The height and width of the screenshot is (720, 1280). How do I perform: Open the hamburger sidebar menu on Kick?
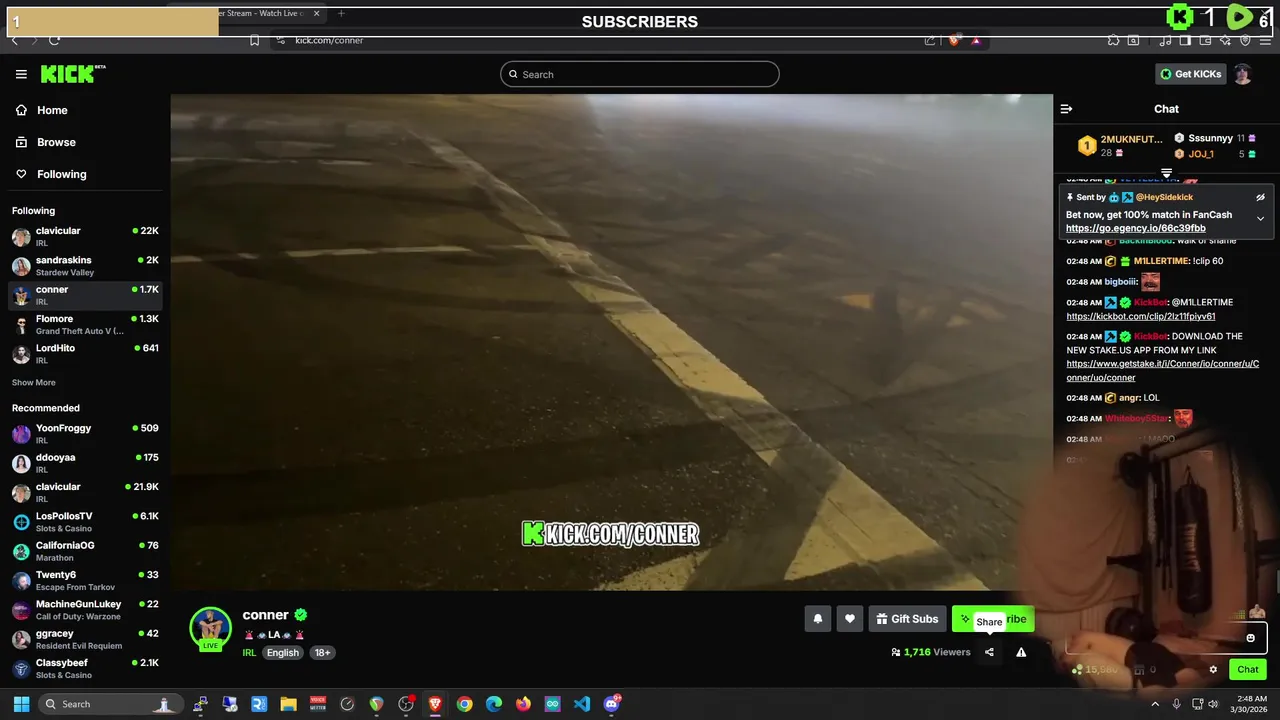tap(21, 74)
